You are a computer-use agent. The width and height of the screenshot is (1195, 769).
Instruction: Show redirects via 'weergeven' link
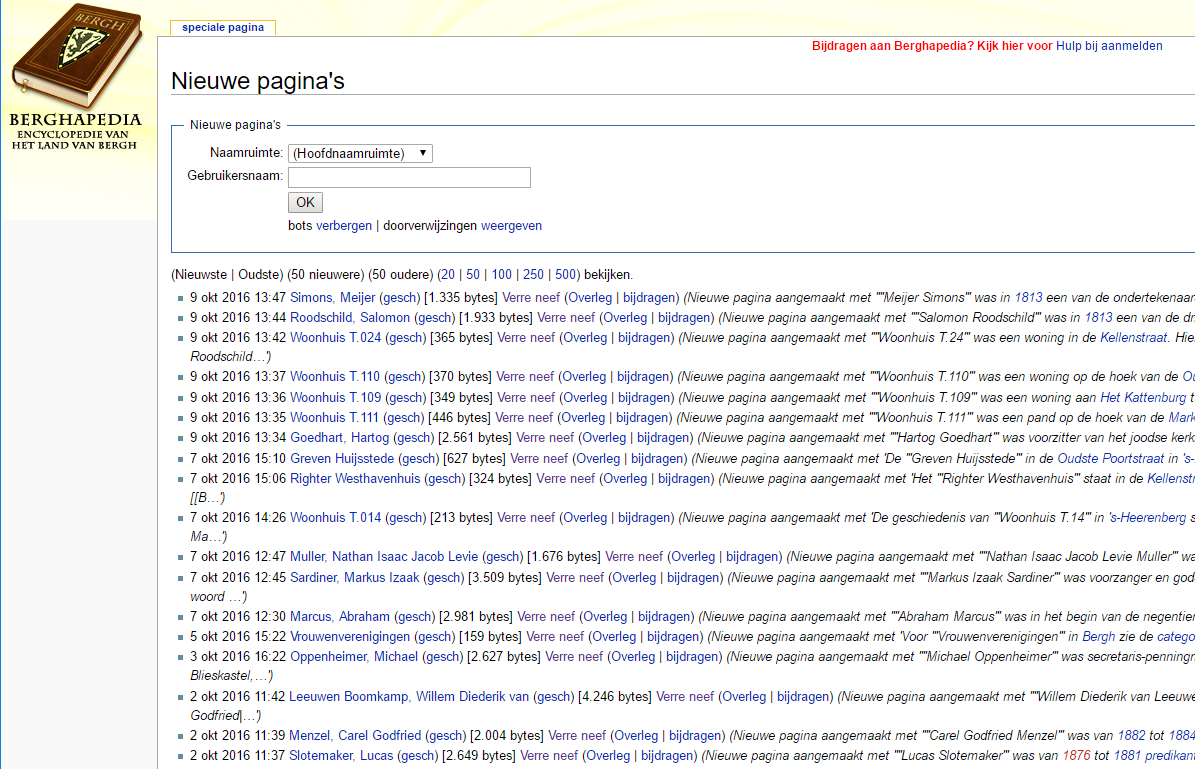(511, 226)
